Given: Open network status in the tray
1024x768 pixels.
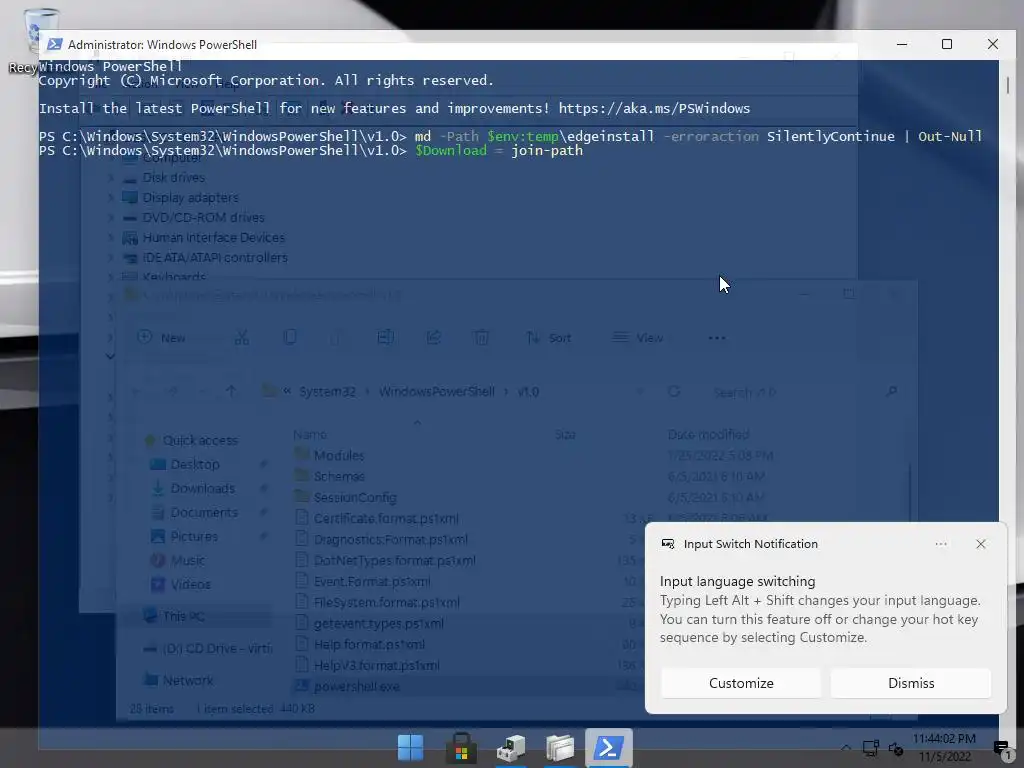Looking at the screenshot, I should pos(871,748).
